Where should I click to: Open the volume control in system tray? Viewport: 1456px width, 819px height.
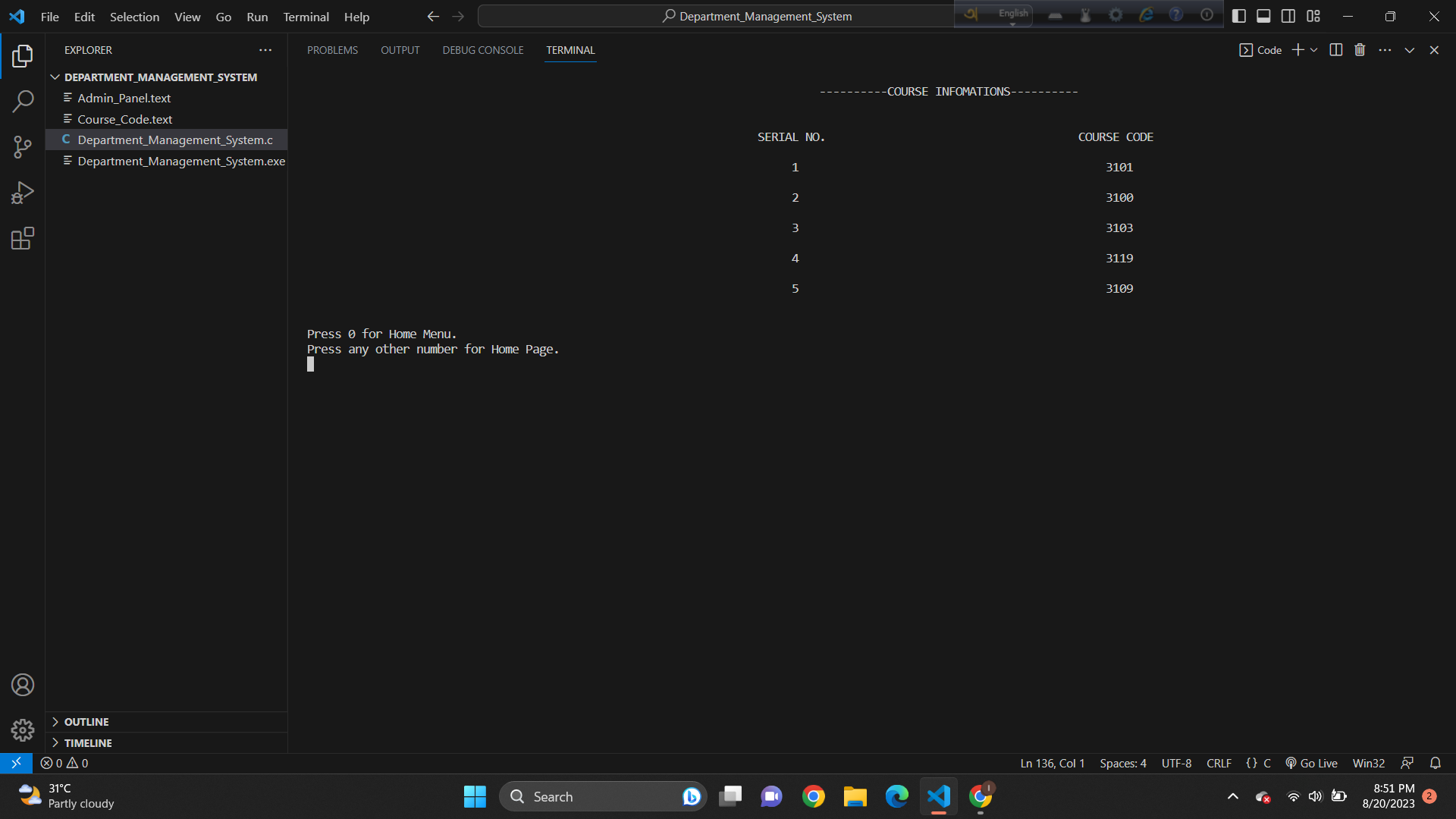(1315, 796)
